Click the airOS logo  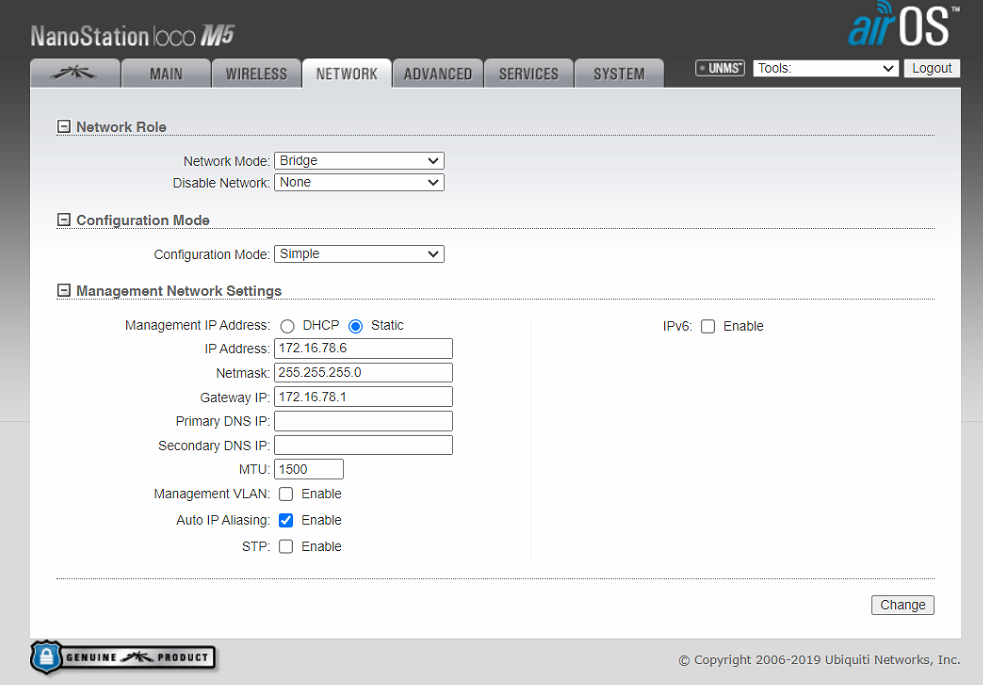[903, 24]
